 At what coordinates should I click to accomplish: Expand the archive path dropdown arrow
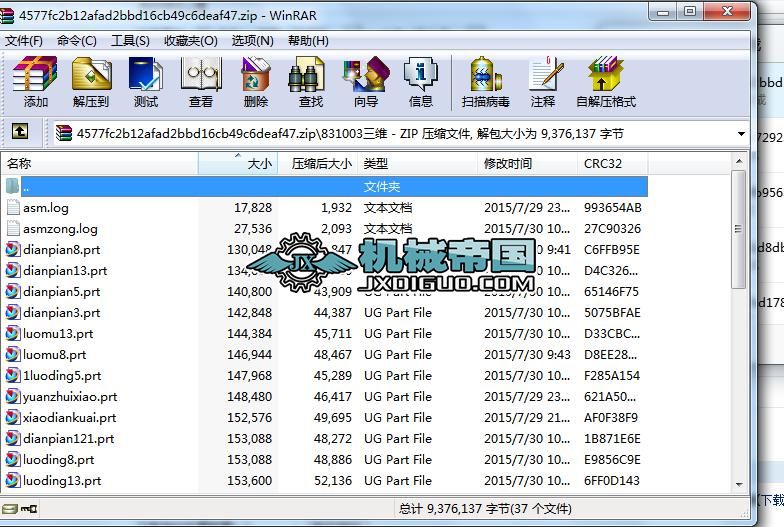(741, 134)
